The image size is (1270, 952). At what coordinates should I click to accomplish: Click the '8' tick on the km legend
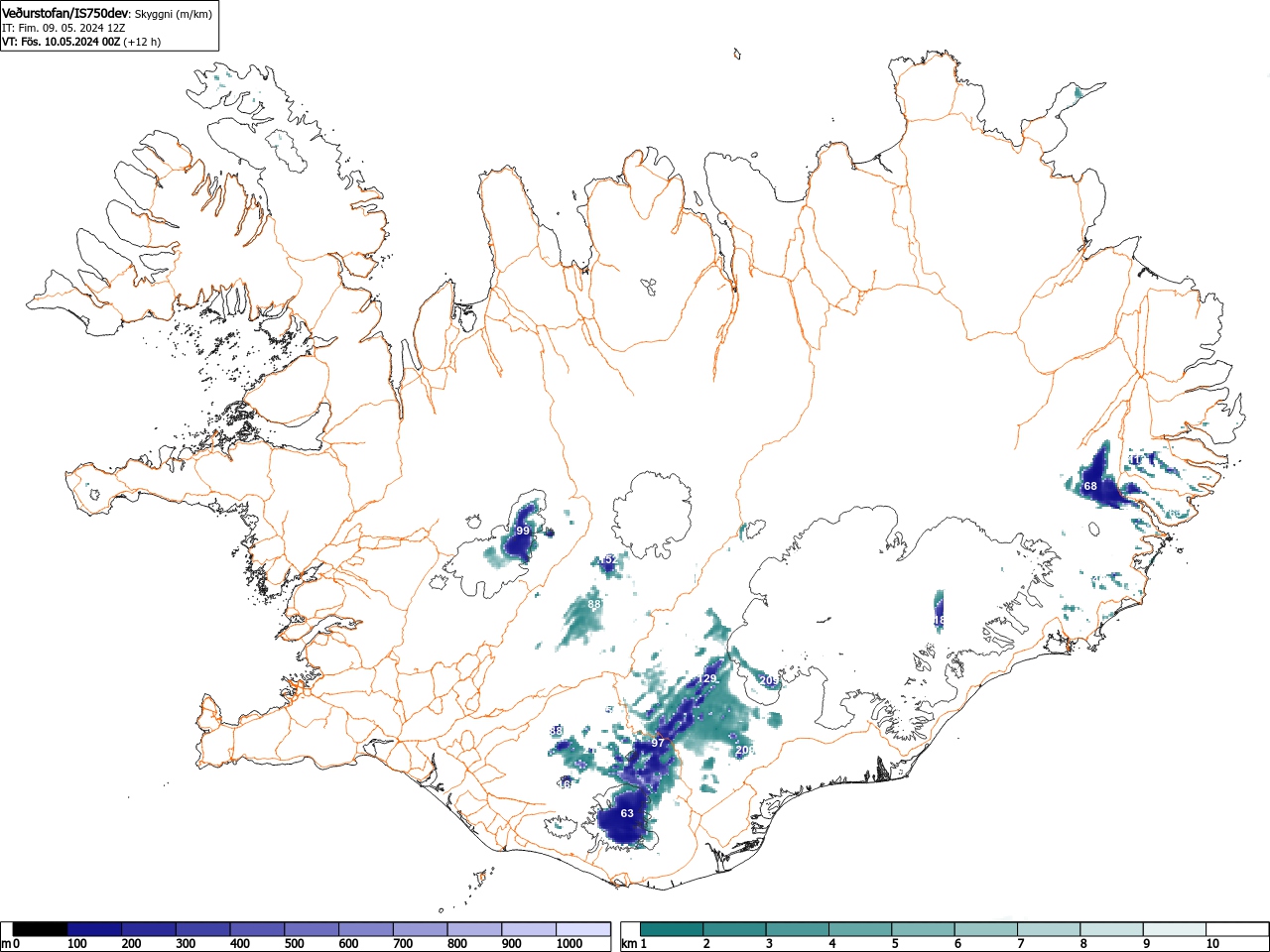click(1083, 944)
